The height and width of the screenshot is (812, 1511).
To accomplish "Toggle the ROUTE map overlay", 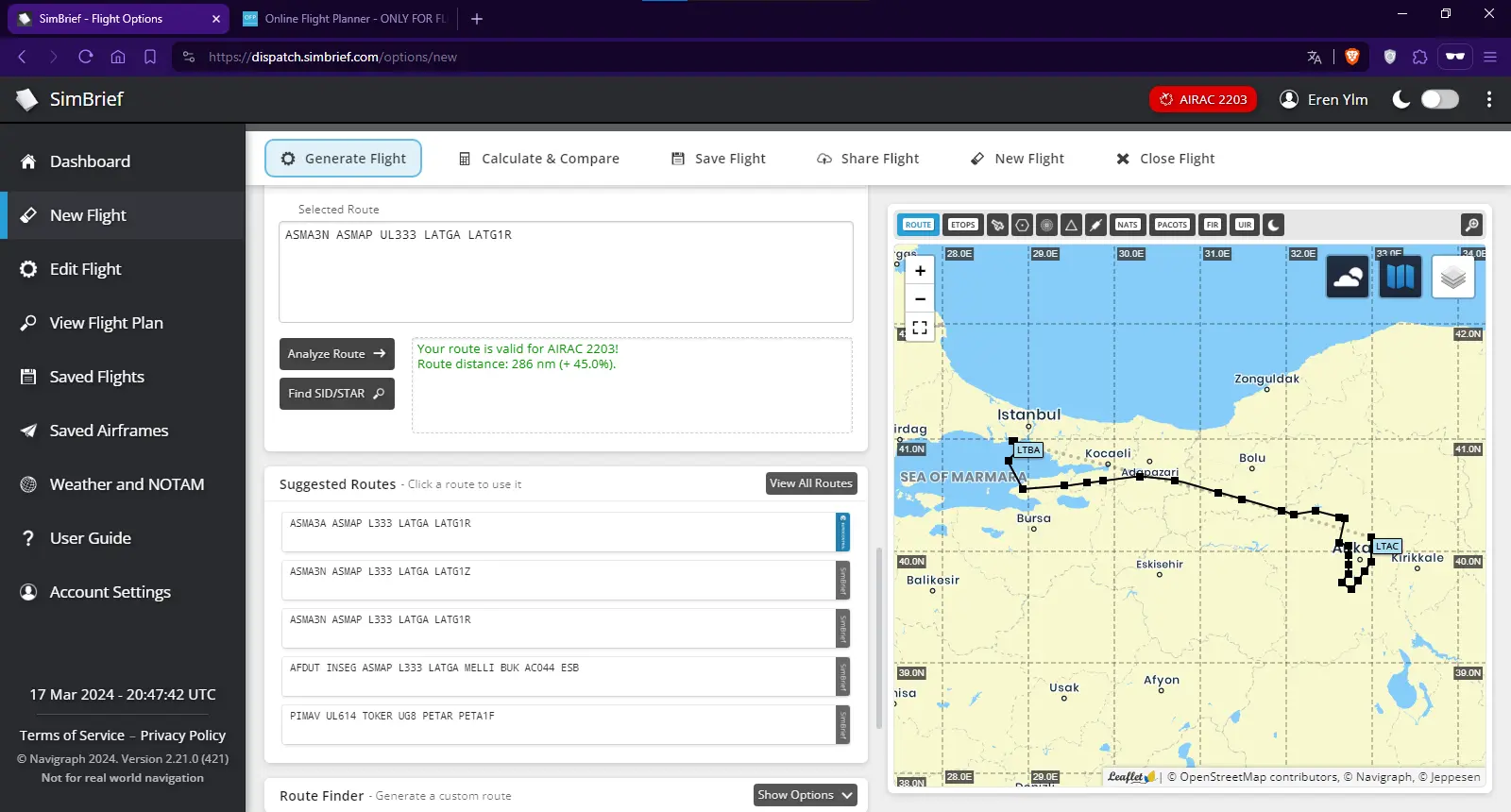I will point(918,225).
